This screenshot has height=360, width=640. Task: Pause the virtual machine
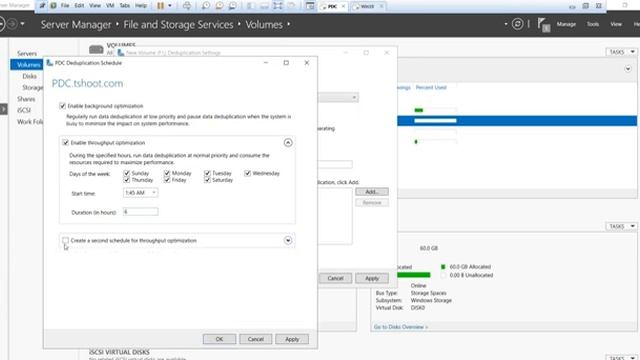pyautogui.click(x=160, y=6)
